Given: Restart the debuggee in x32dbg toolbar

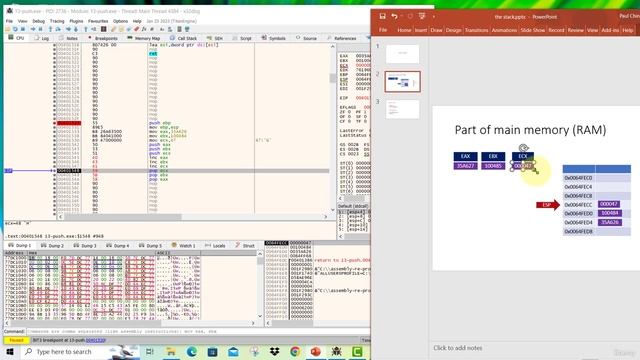Looking at the screenshot, I should pos(15,29).
